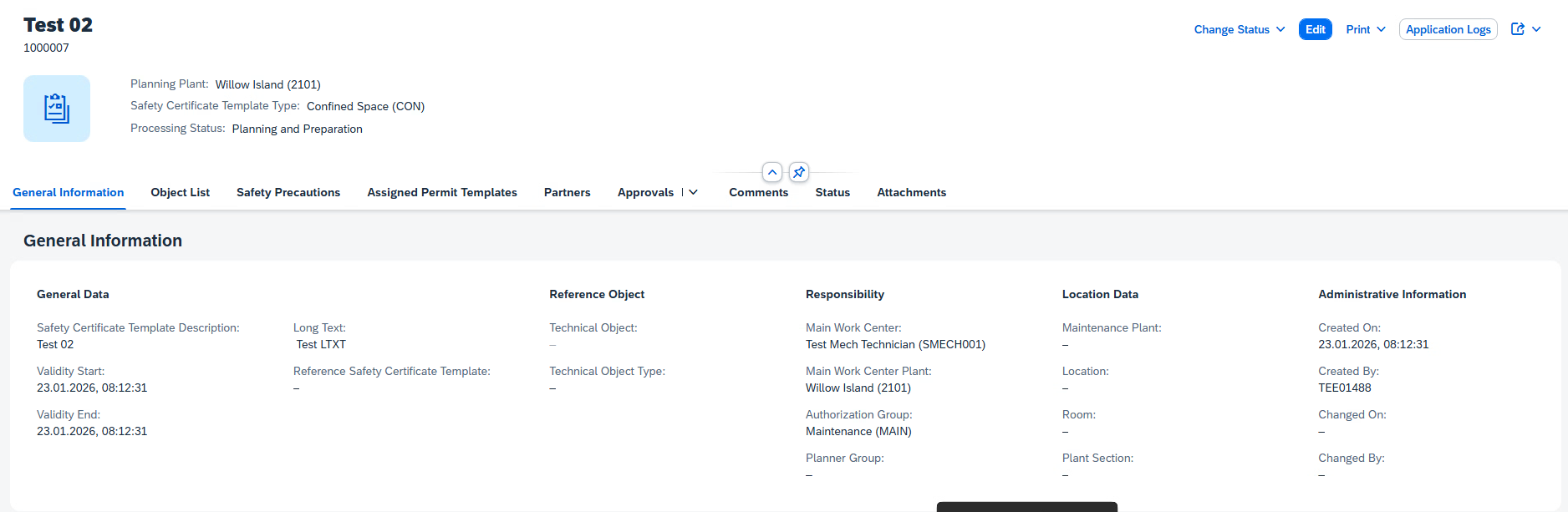View the Attachments tab

point(911,192)
